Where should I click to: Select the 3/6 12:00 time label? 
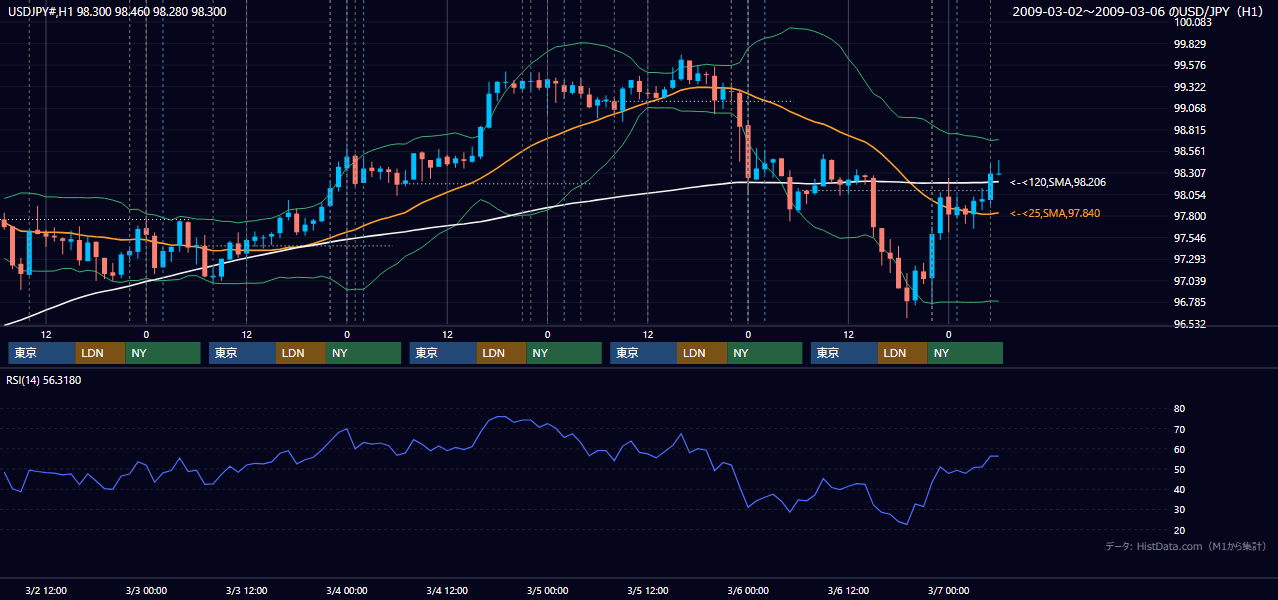(848, 591)
